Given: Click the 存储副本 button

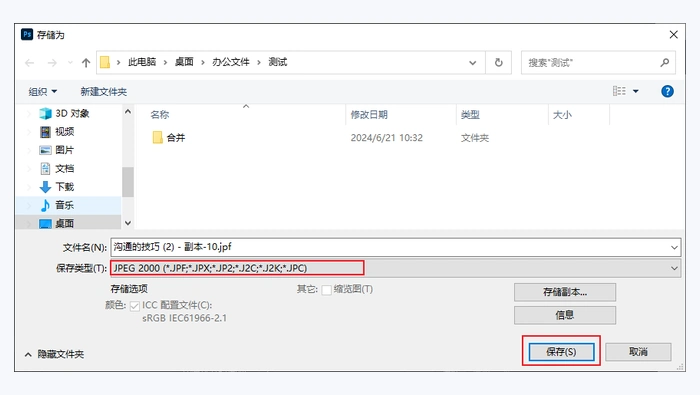Looking at the screenshot, I should (x=565, y=292).
